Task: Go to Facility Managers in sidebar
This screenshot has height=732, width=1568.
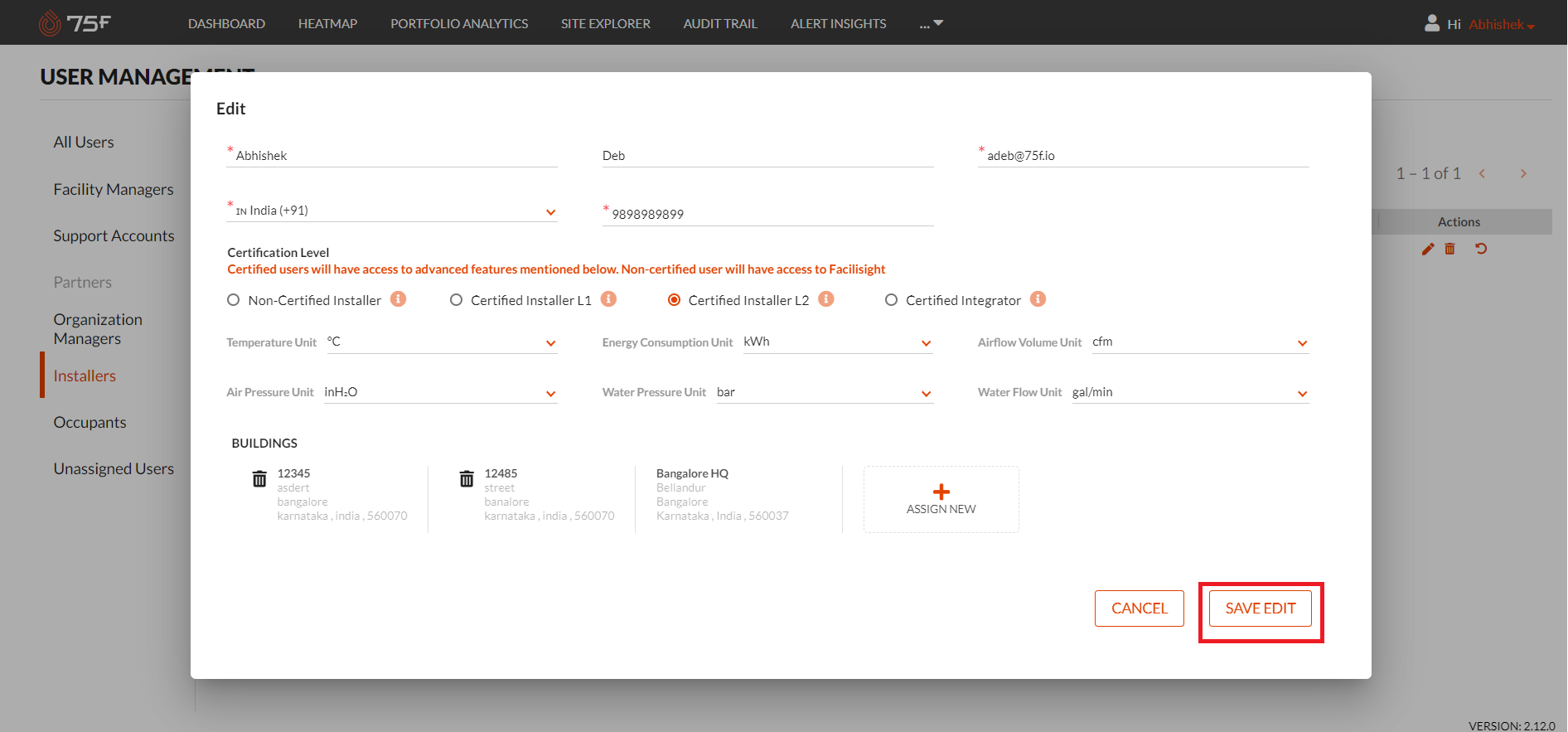Action: coord(114,189)
